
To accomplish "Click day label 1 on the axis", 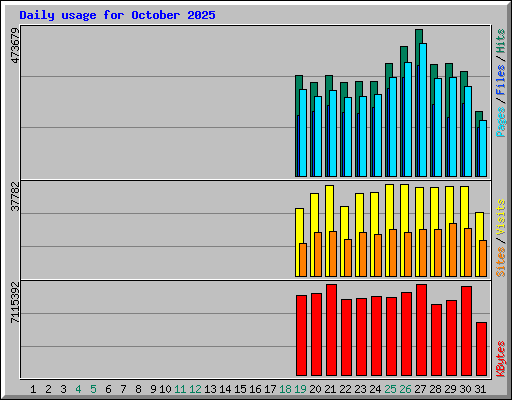I will point(33,389).
